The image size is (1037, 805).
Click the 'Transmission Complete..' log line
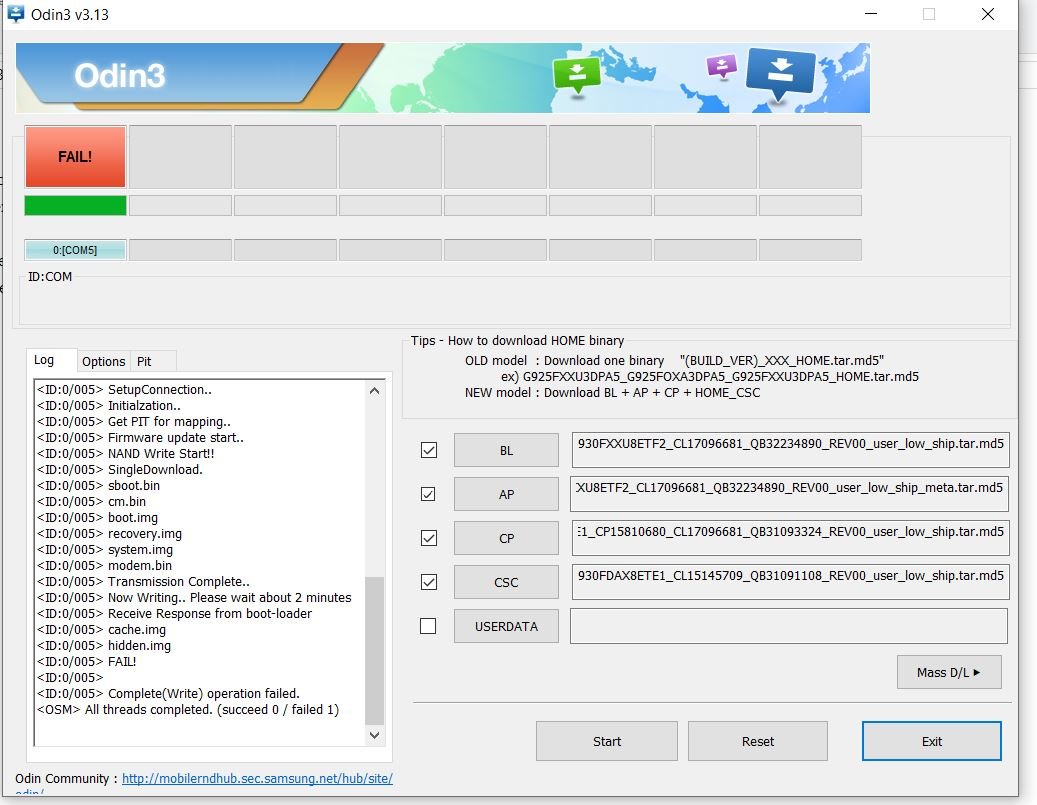click(x=144, y=581)
